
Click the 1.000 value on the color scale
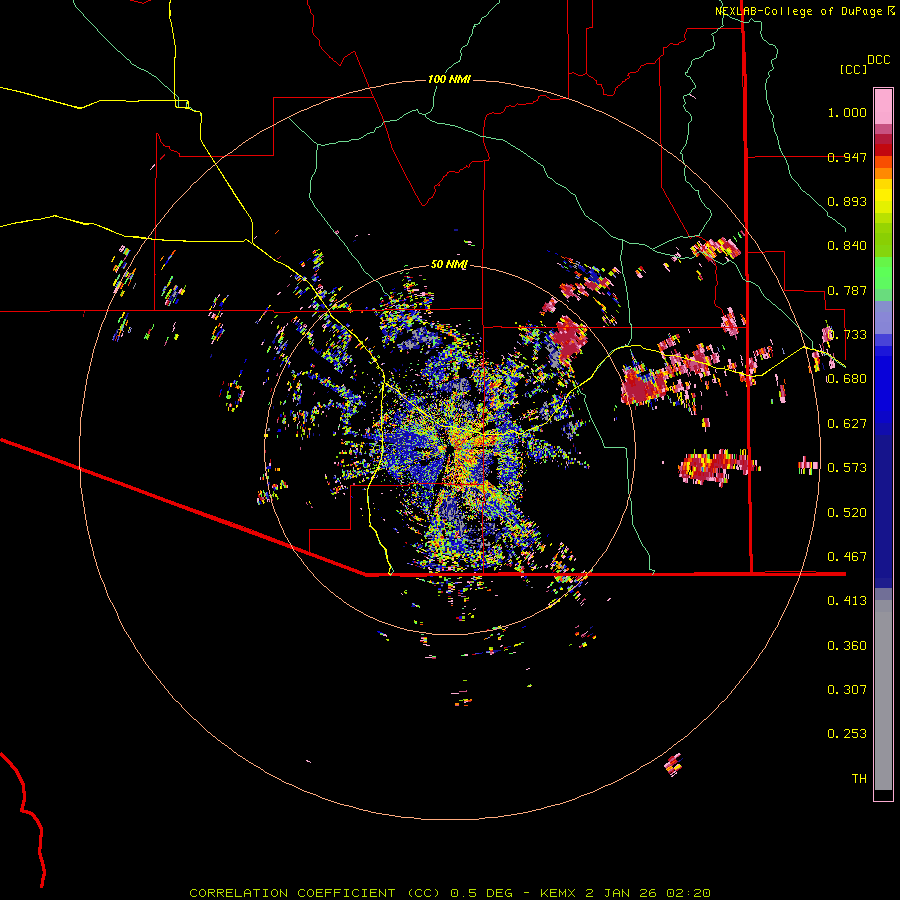tap(847, 112)
